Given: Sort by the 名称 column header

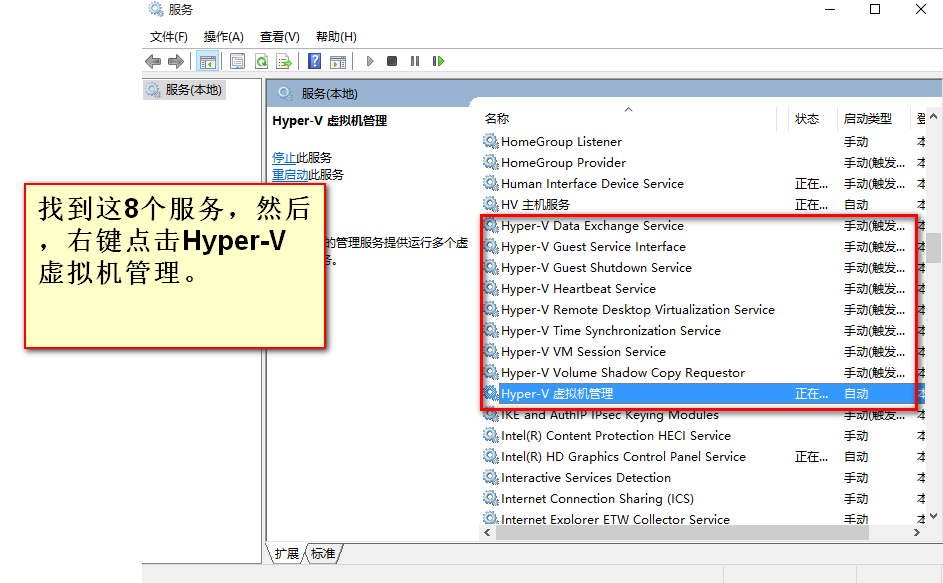Looking at the screenshot, I should pos(497,119).
